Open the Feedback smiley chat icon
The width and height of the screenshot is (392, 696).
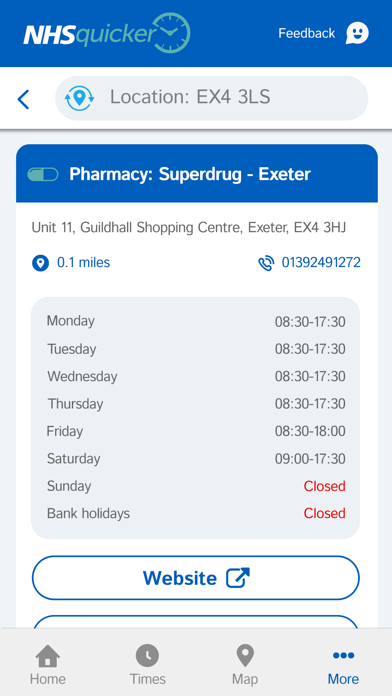(x=357, y=33)
